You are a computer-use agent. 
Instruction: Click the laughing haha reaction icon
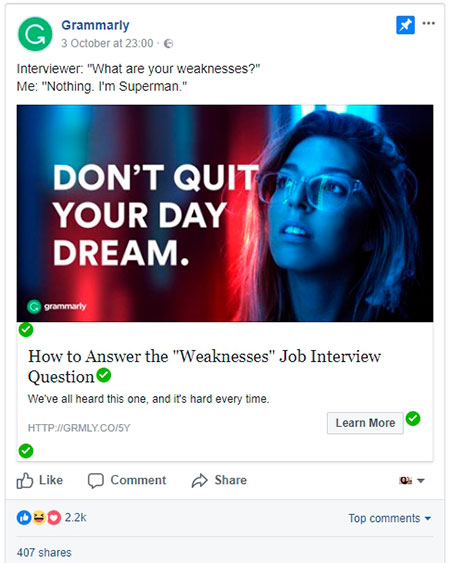coord(38,517)
